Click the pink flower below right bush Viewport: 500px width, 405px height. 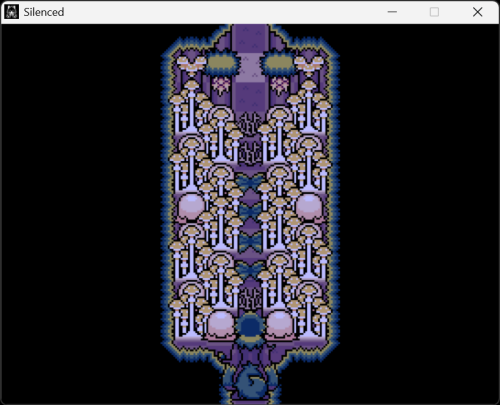pyautogui.click(x=279, y=85)
